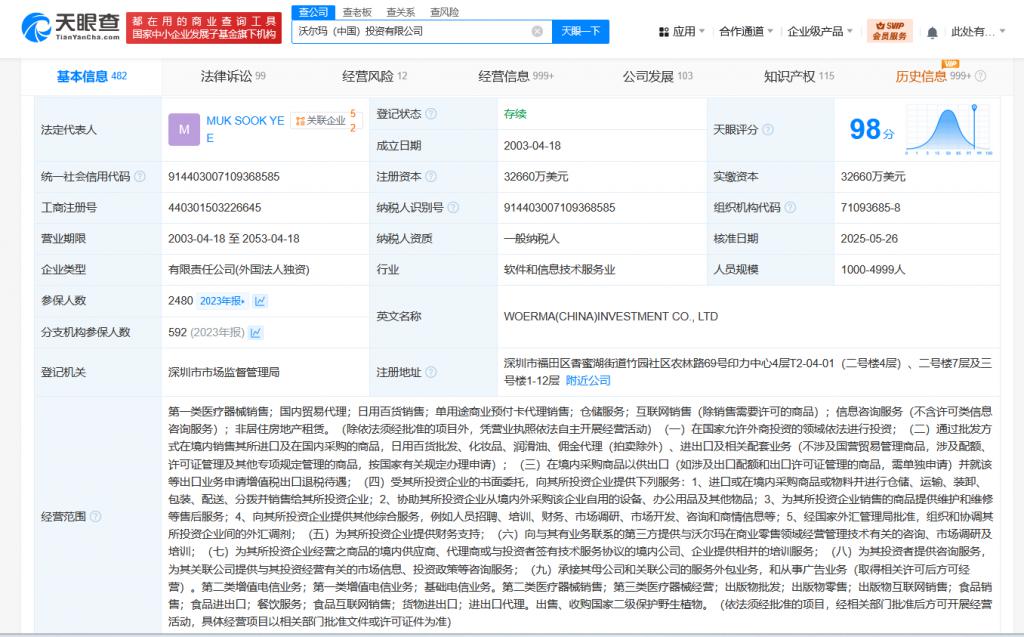1024x637 pixels.
Task: Expand the 企业级产品 dropdown
Action: click(x=820, y=31)
